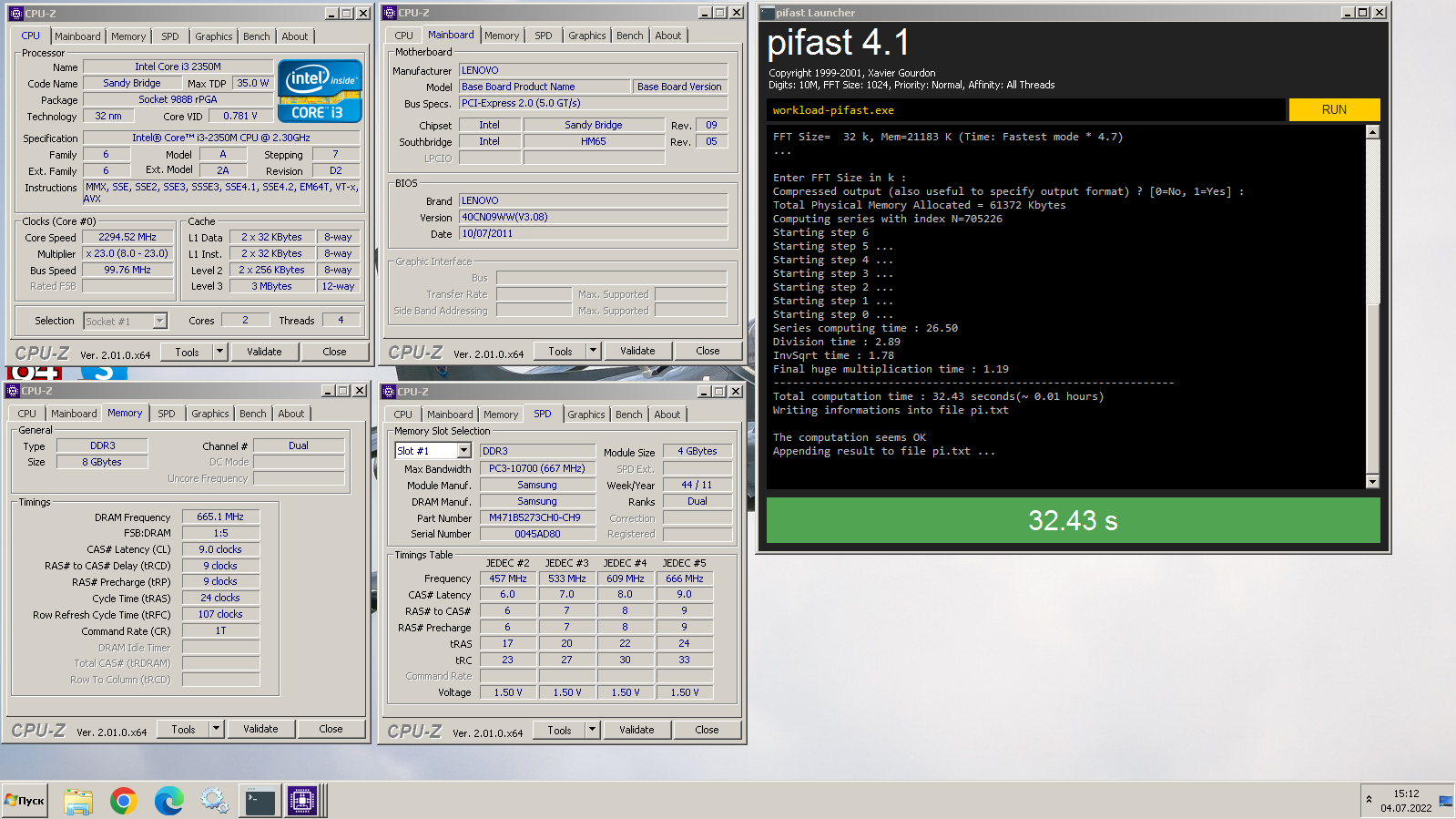
Task: Click the CAS# Latency 9.0 clocks field
Action: (x=220, y=549)
